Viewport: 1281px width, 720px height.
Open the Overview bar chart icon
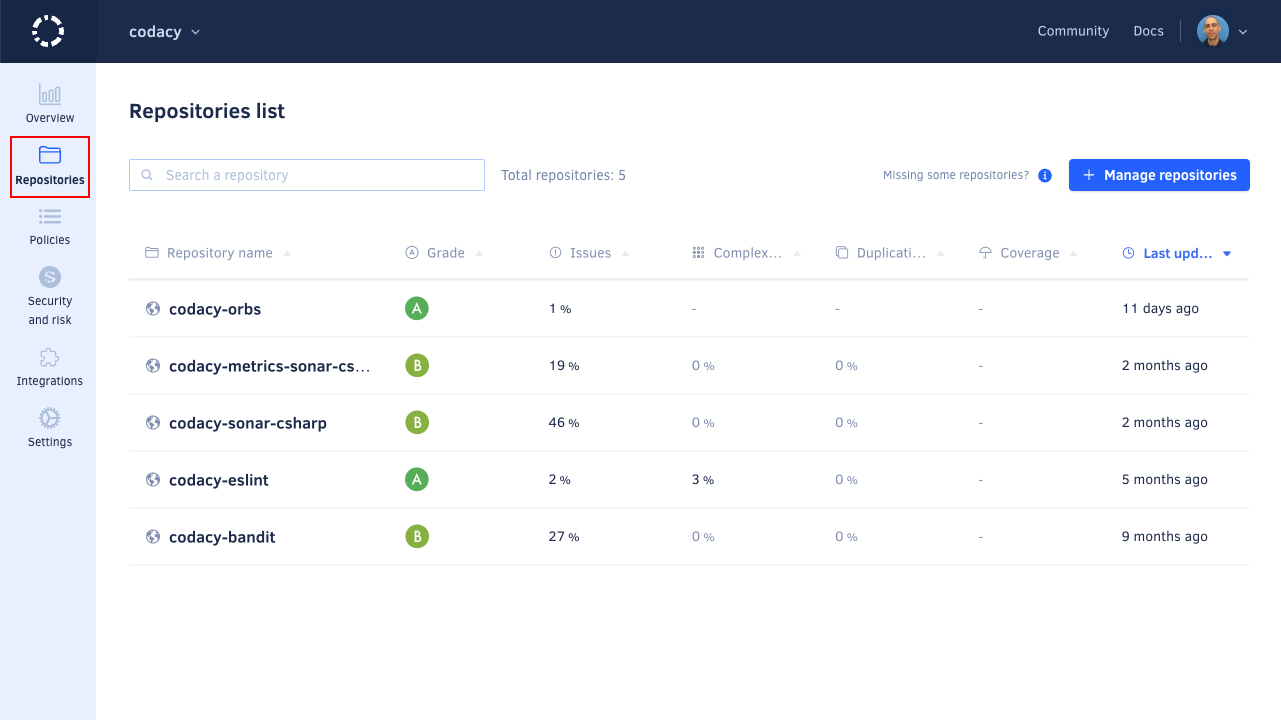click(50, 94)
